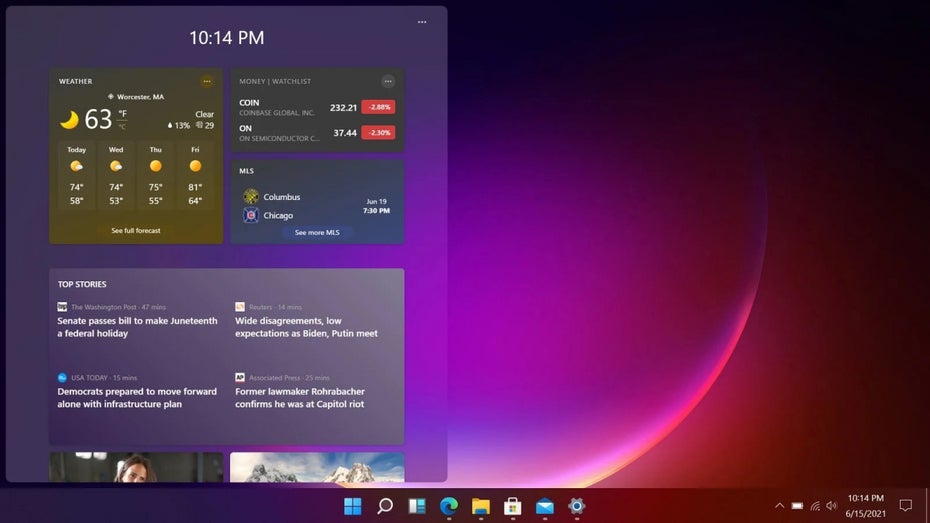Click the TOP STORIES heading
Viewport: 930px width, 523px height.
point(82,284)
